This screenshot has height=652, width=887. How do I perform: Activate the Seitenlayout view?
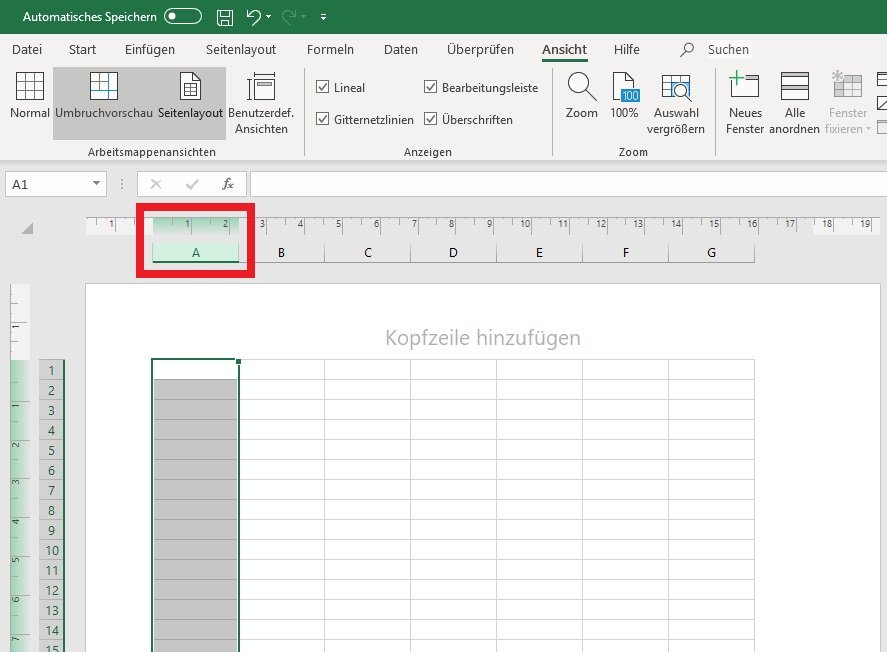[x=190, y=97]
